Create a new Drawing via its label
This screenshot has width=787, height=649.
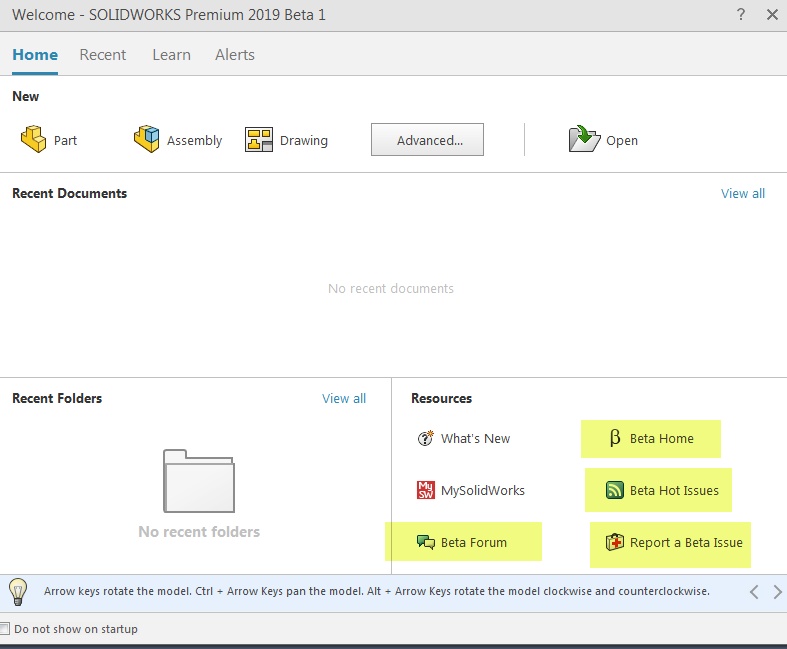point(304,140)
